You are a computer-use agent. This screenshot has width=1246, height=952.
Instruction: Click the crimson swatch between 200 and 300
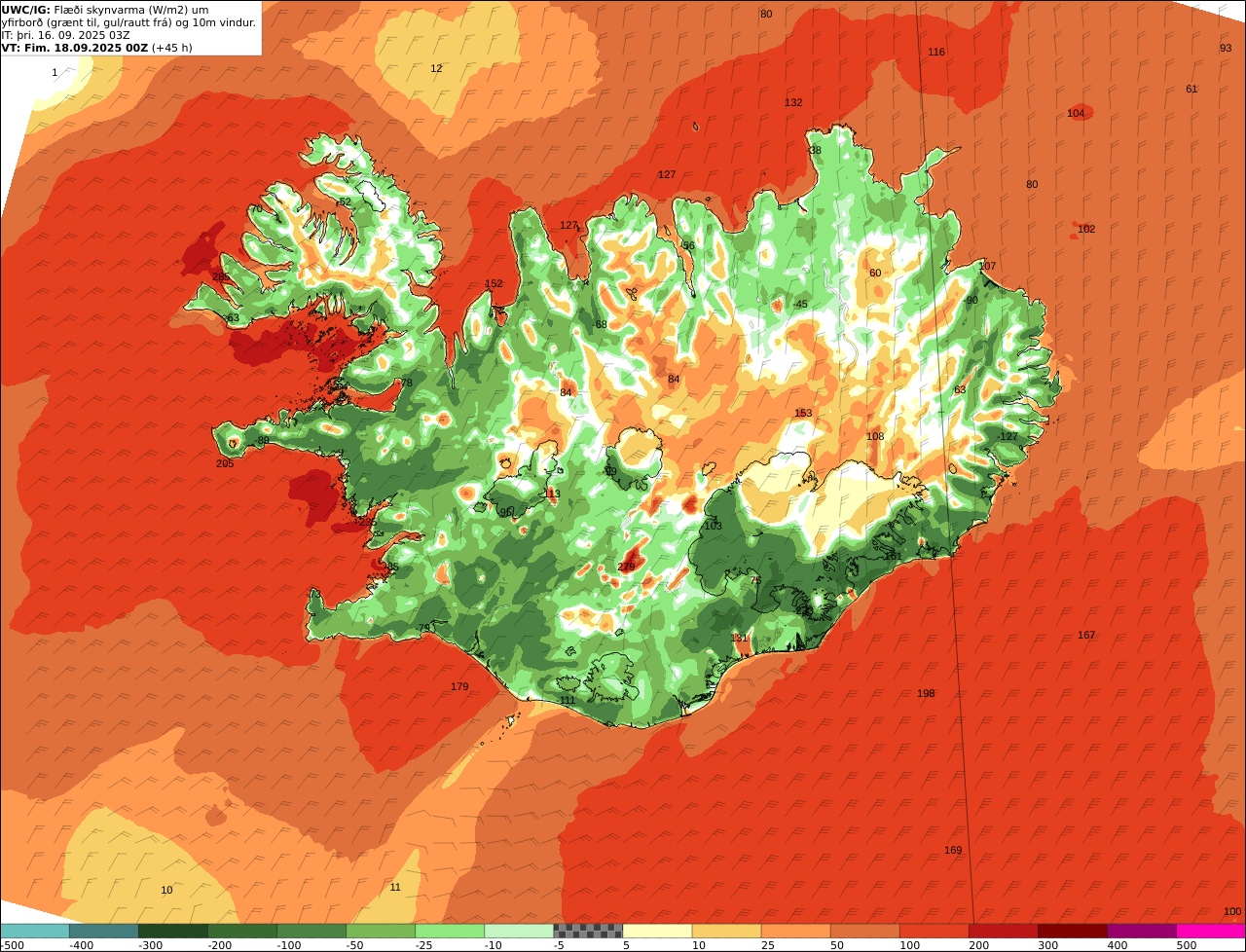click(1004, 931)
